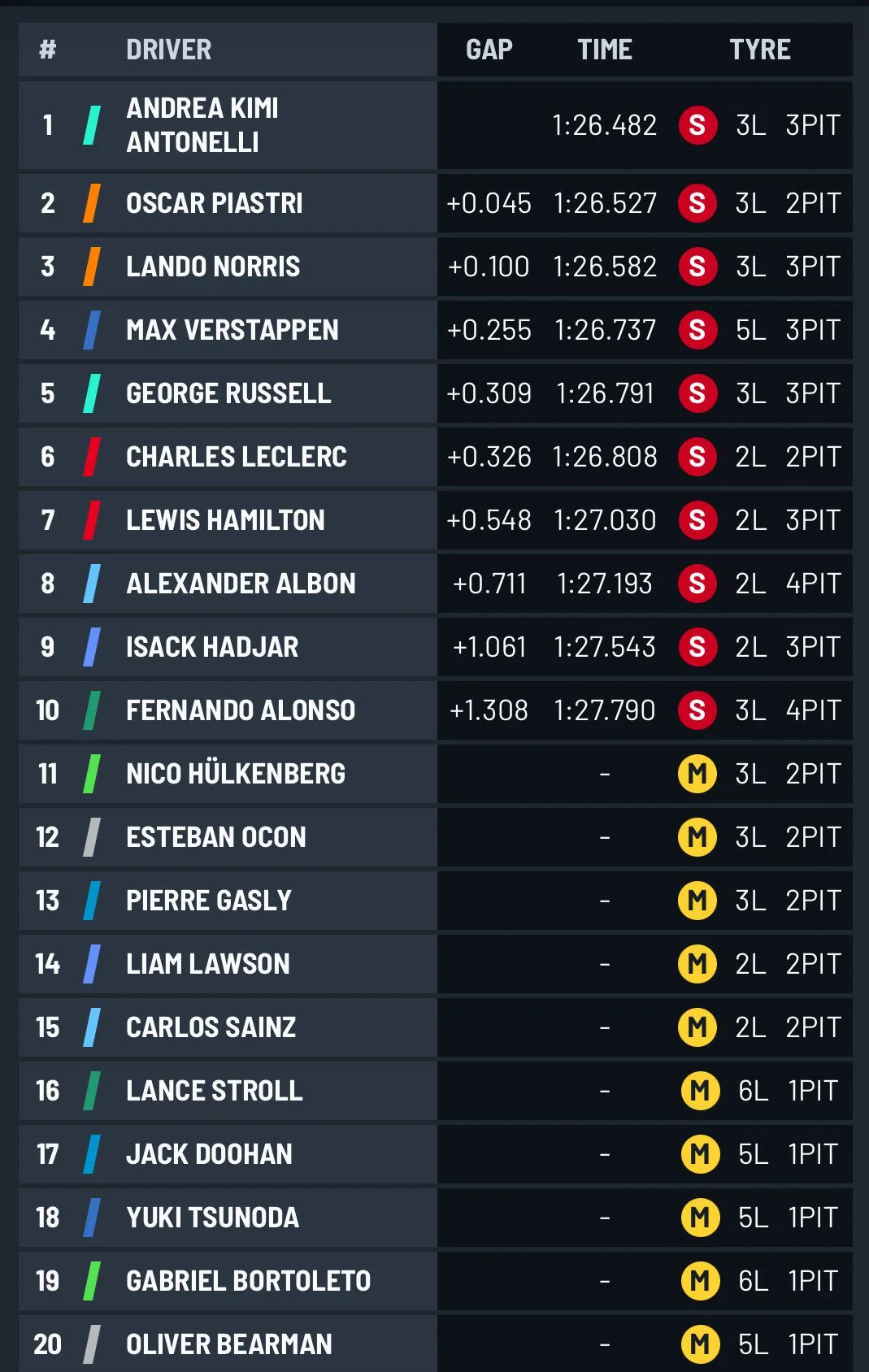Click Charles Leclerc's soft tyre icon
869x1372 pixels.
[697, 457]
